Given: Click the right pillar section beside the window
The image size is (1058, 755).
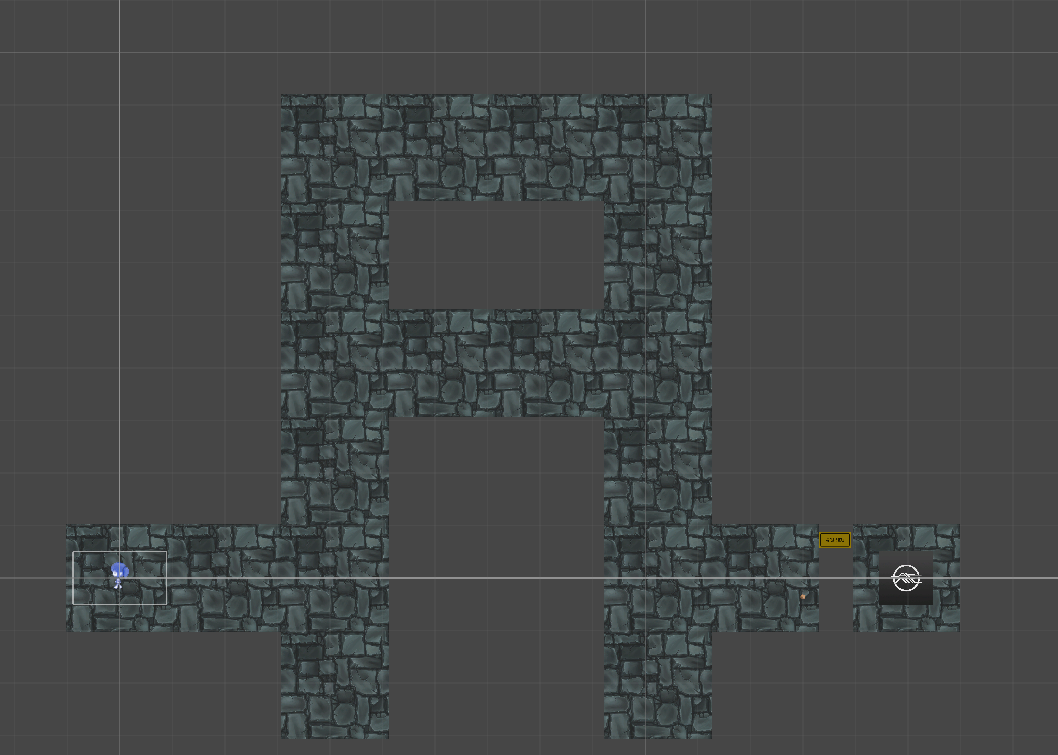Looking at the screenshot, I should 657,255.
